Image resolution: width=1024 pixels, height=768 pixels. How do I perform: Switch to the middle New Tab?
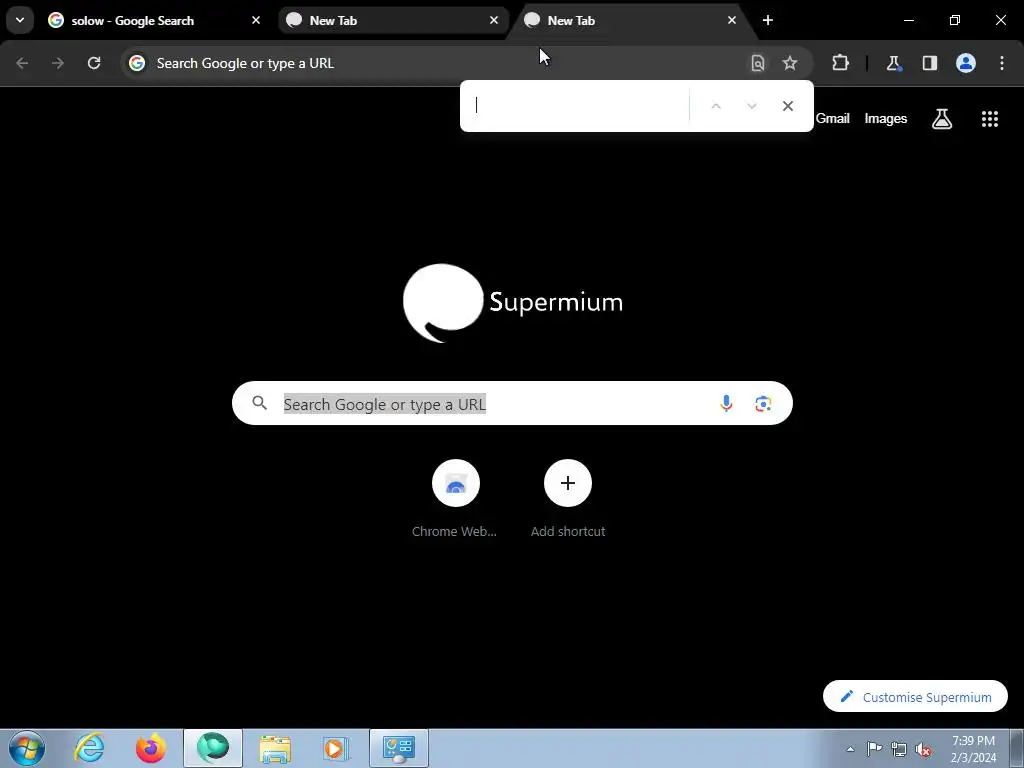tap(392, 20)
